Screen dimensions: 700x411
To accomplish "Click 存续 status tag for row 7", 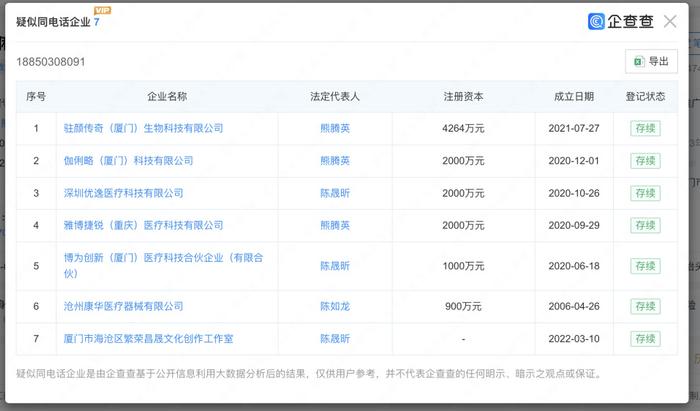I will click(646, 339).
